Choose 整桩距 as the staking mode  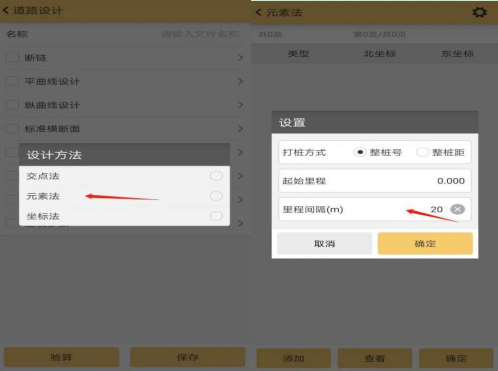pos(422,152)
